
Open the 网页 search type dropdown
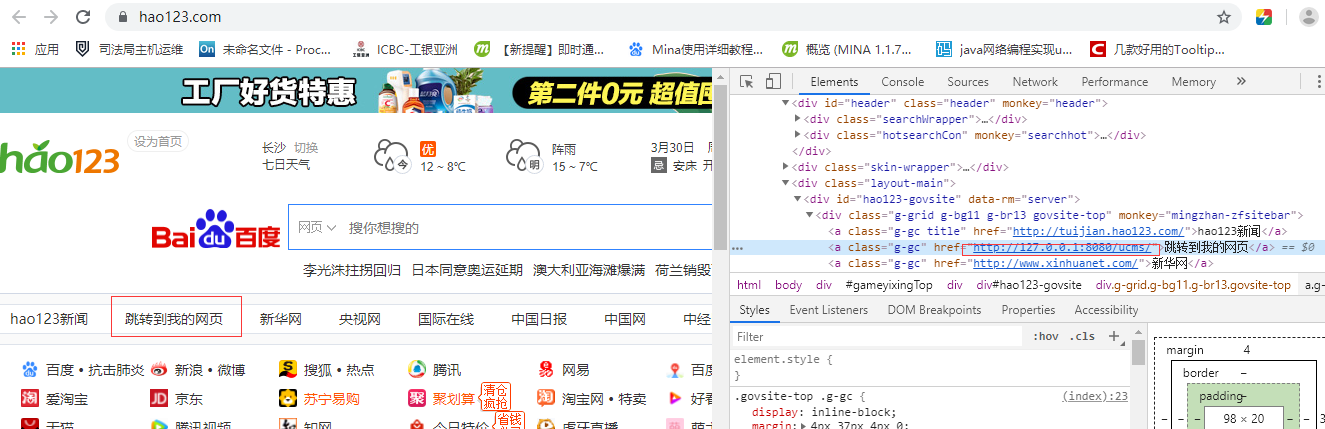click(317, 228)
